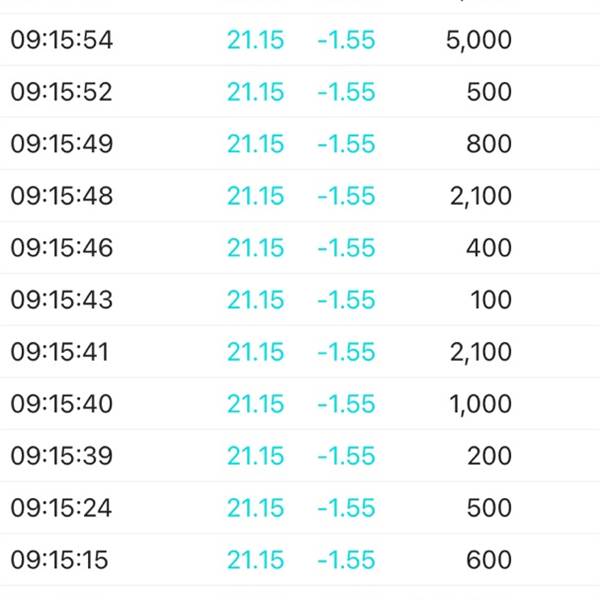This screenshot has height=600, width=600.
Task: Open the trade at 09:15:49
Action: coord(300,143)
